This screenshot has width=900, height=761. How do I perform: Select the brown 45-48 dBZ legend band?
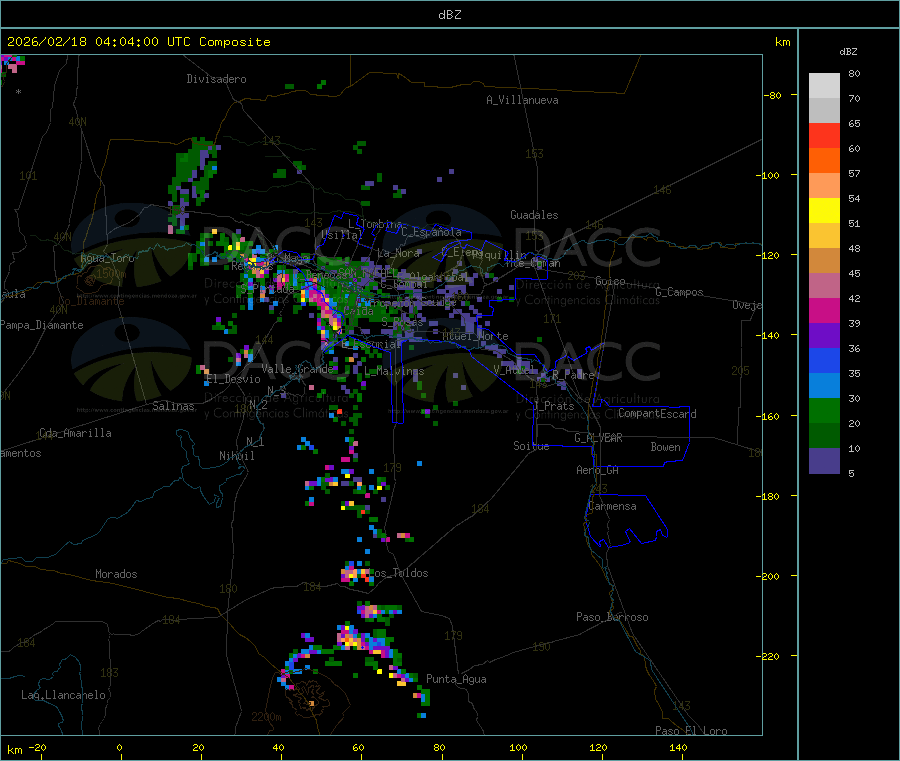[x=824, y=261]
